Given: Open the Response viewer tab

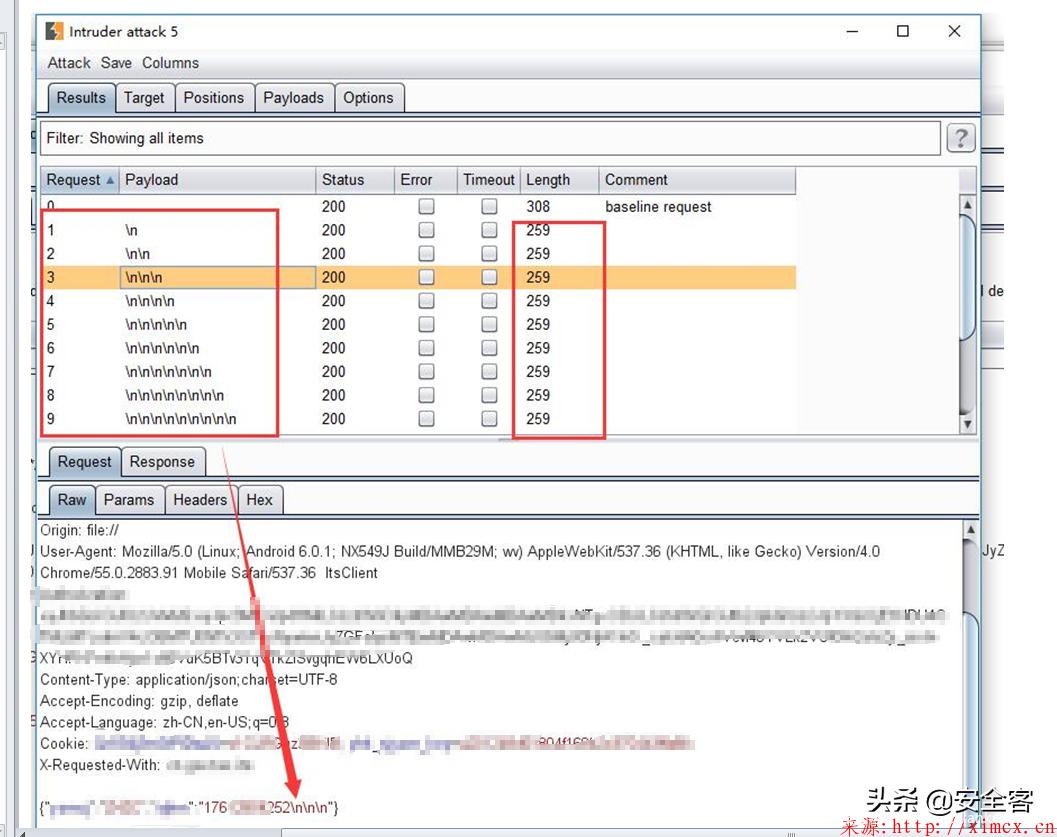Looking at the screenshot, I should (162, 462).
